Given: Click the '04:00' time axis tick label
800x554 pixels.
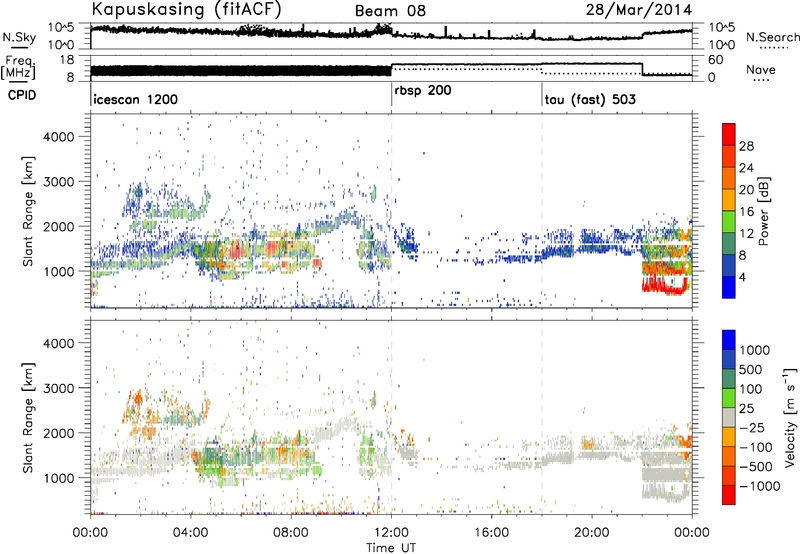Looking at the screenshot, I should tap(191, 533).
